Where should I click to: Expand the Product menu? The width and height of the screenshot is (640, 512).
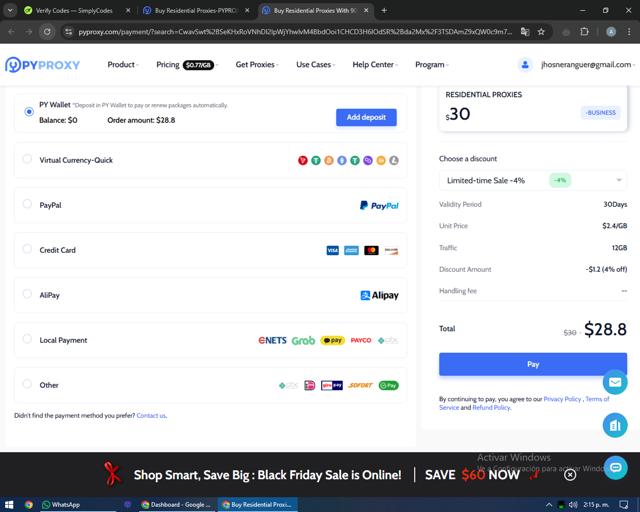coord(123,65)
